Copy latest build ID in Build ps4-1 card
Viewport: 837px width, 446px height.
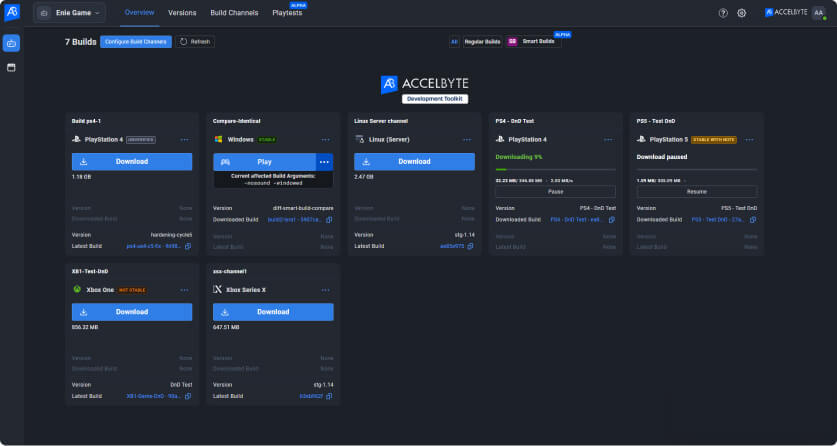[188, 246]
